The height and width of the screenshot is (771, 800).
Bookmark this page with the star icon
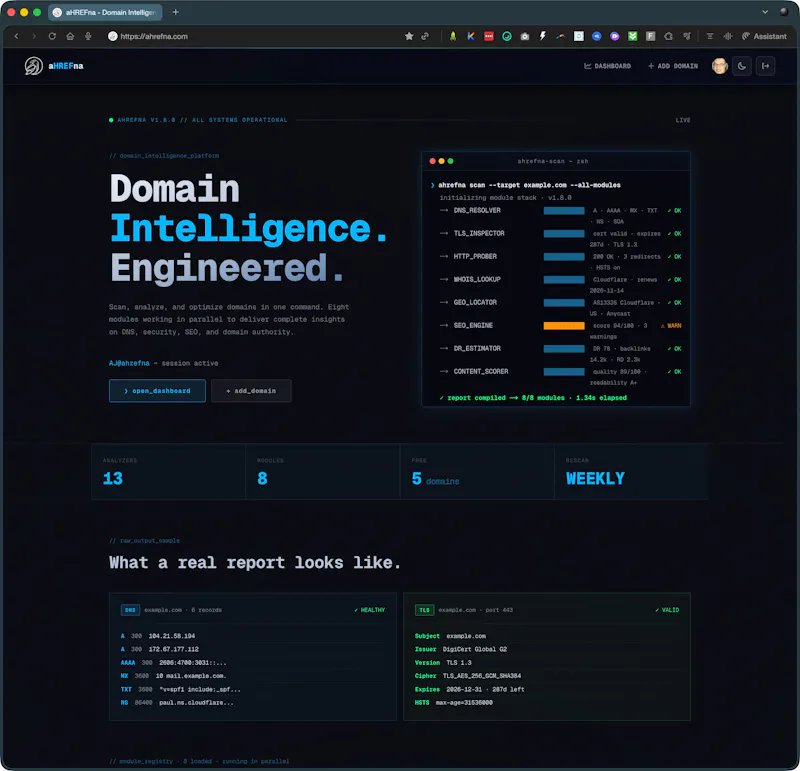(409, 36)
